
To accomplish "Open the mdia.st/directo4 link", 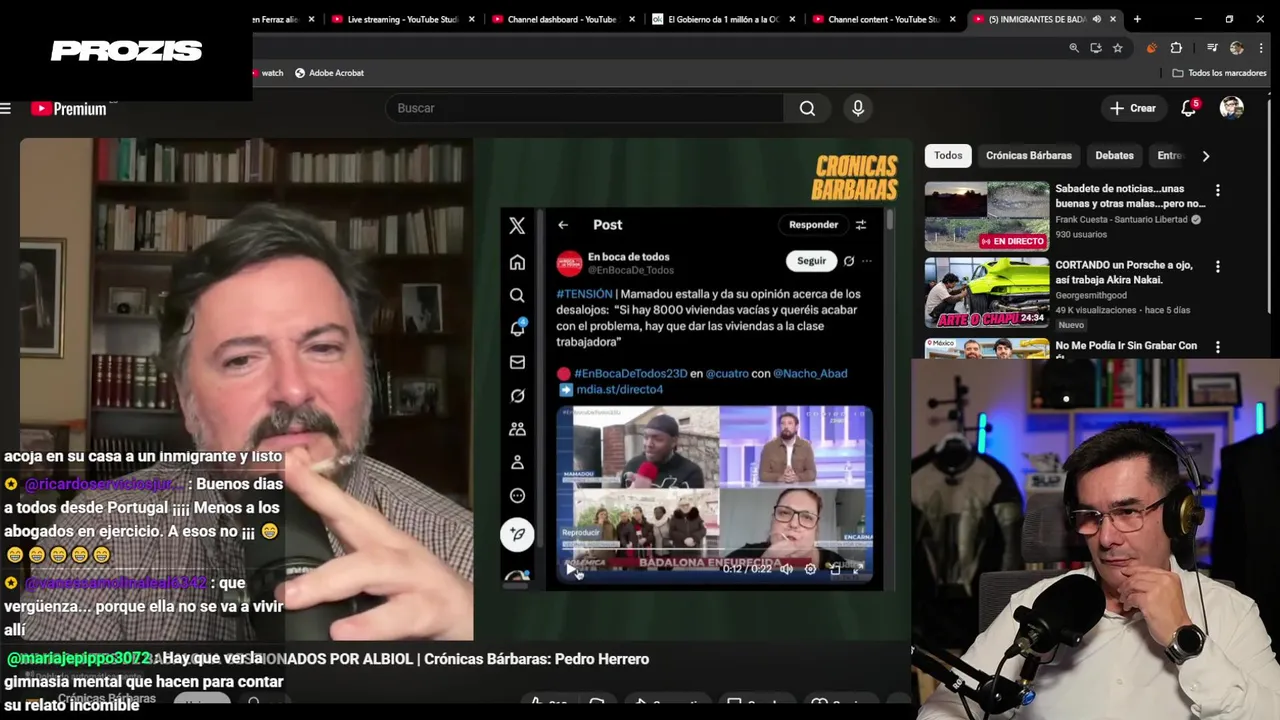I will coord(619,389).
